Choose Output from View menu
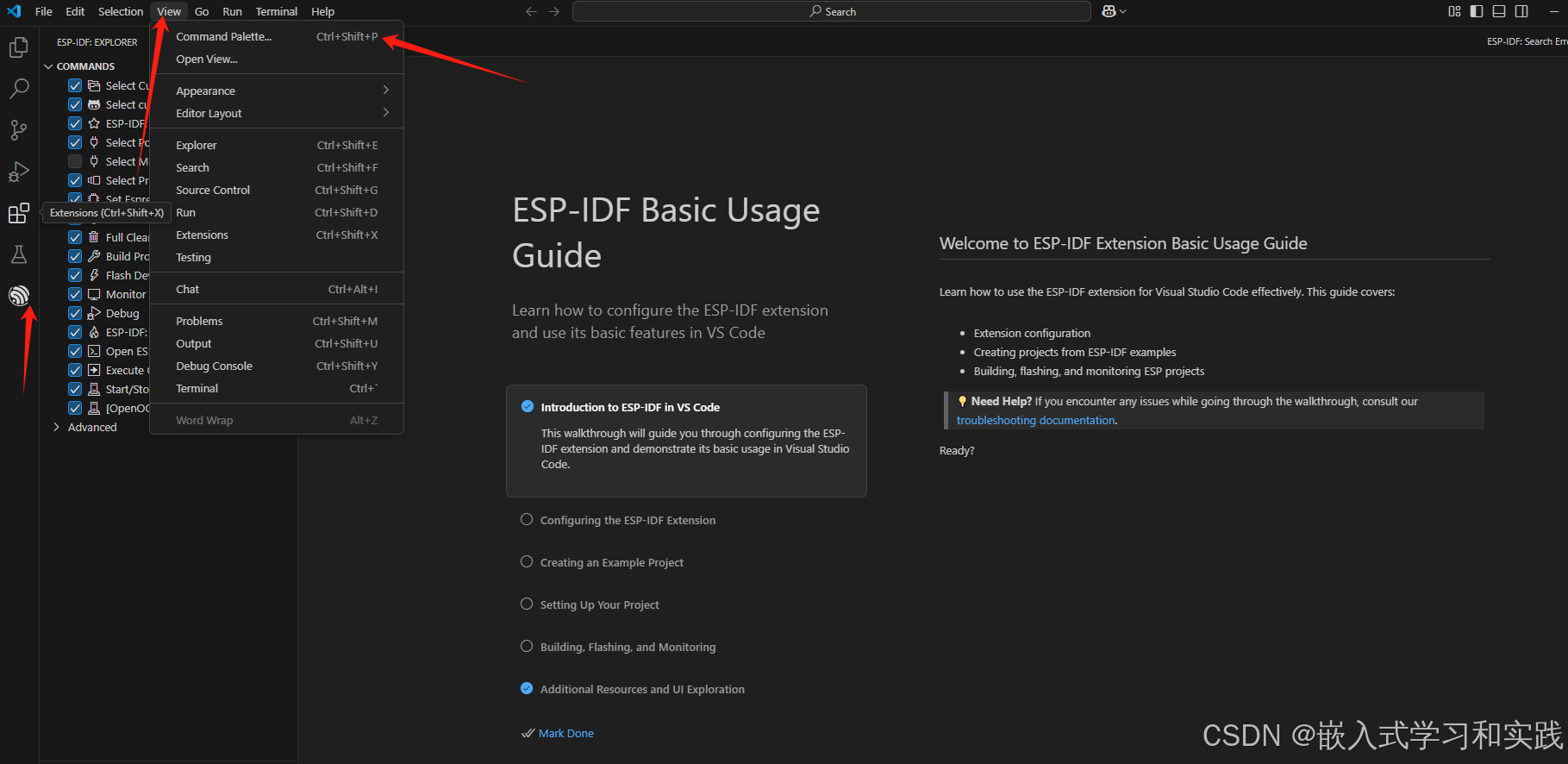Image resolution: width=1568 pixels, height=764 pixels. pos(277,343)
